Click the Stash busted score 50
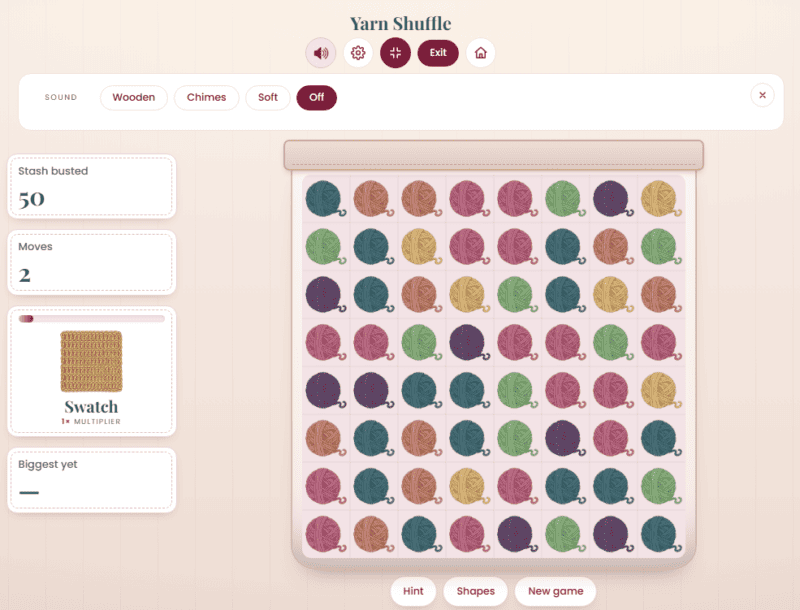Viewport: 800px width, 610px height. 32,199
